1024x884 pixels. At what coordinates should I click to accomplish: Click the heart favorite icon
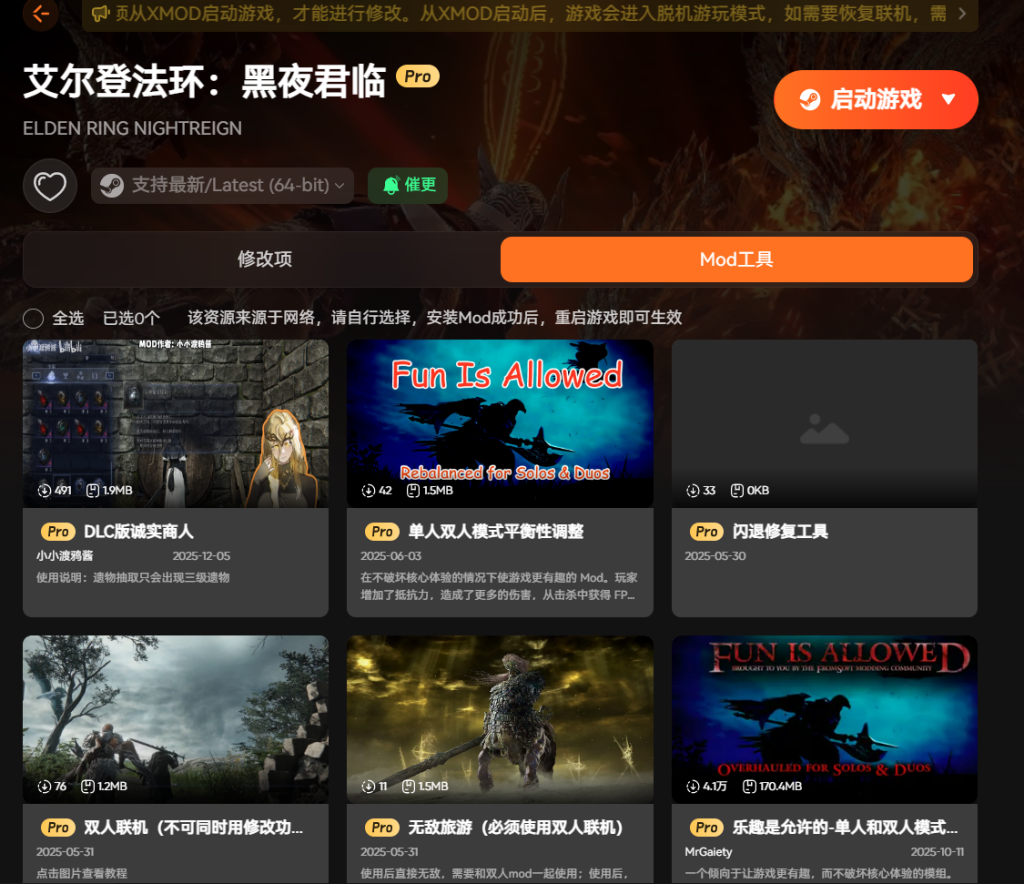click(x=50, y=186)
